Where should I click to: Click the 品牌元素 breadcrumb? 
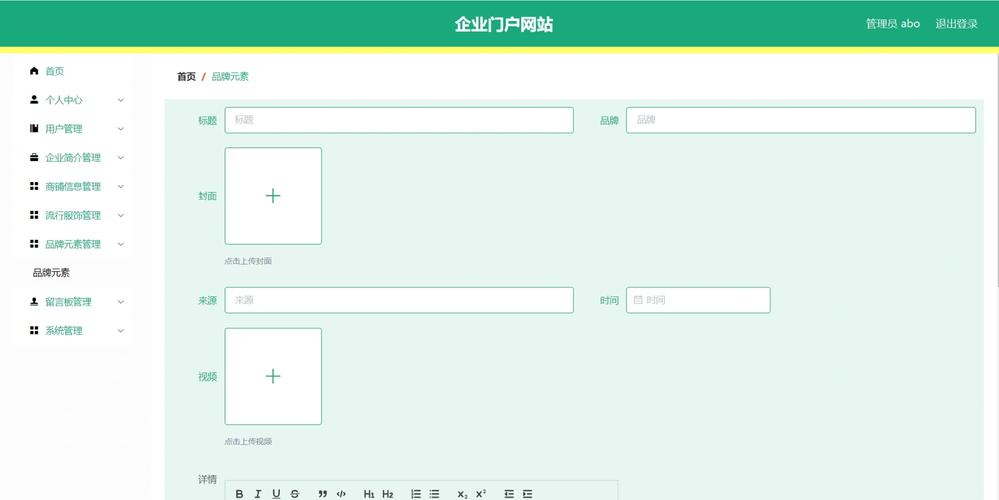230,76
